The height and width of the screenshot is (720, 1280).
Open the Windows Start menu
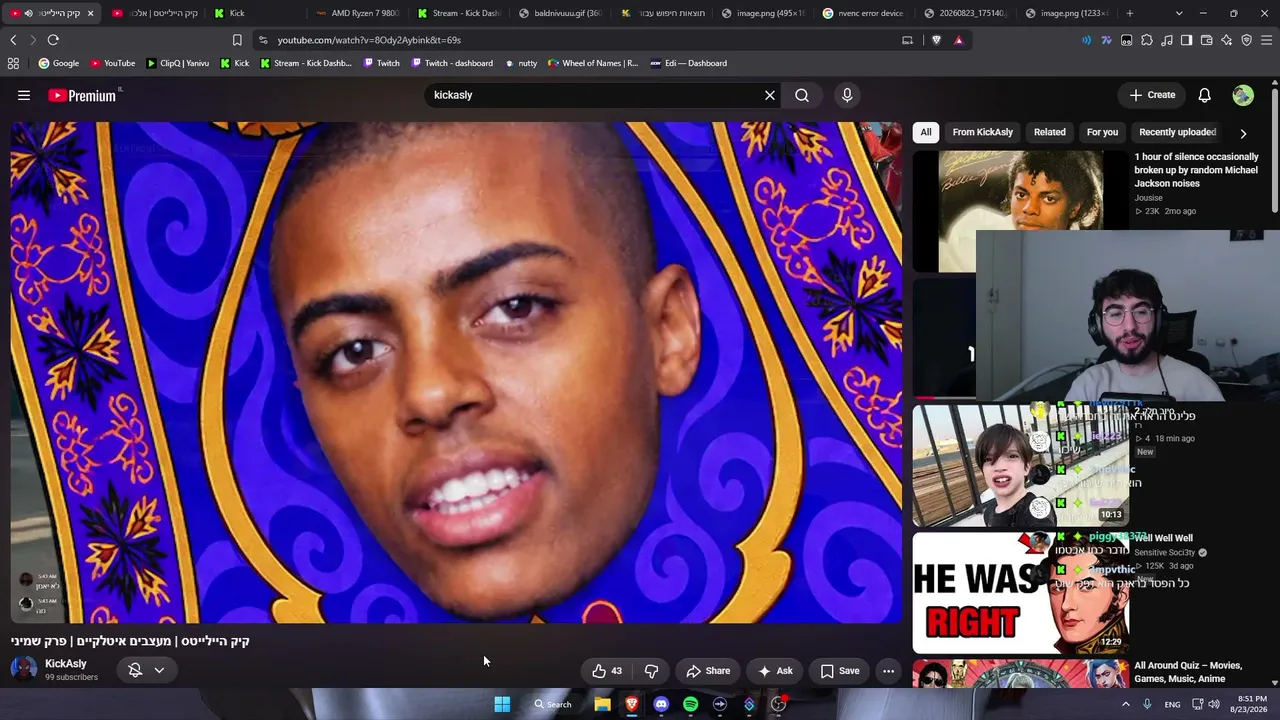click(x=502, y=704)
